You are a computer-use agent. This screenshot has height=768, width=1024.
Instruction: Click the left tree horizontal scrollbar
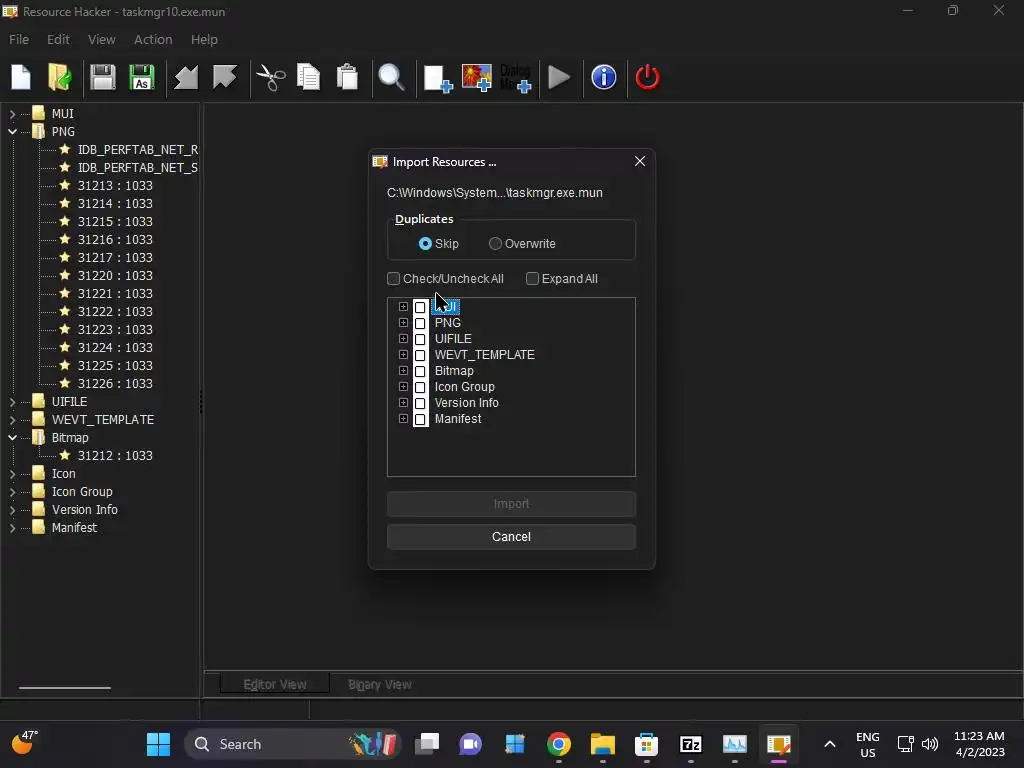coord(65,688)
